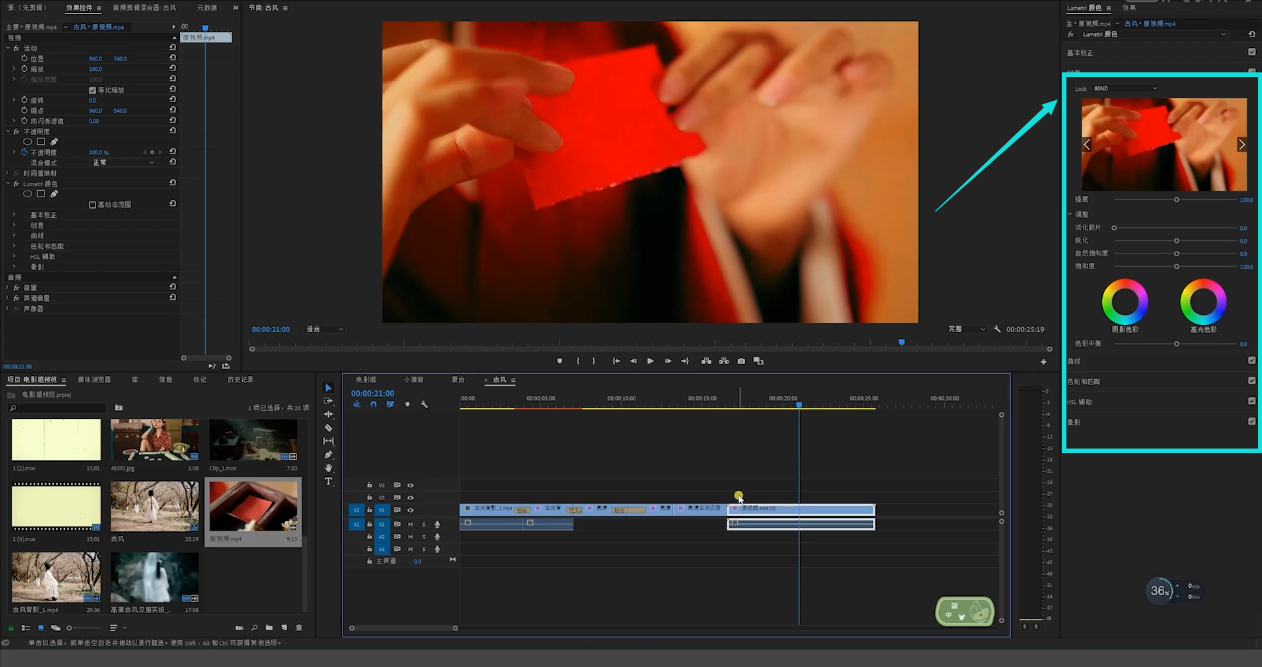This screenshot has height=667, width=1262.
Task: Switch to the 媒体浏览器 tab
Action: click(x=95, y=380)
